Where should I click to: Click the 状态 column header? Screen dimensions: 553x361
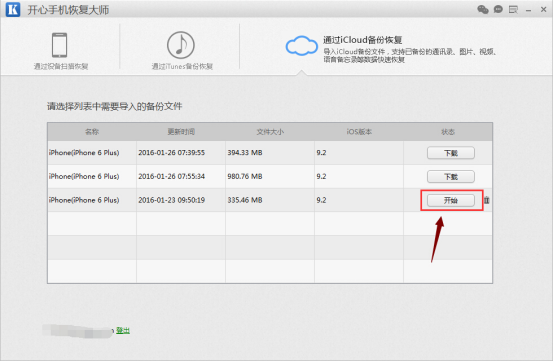click(x=448, y=131)
